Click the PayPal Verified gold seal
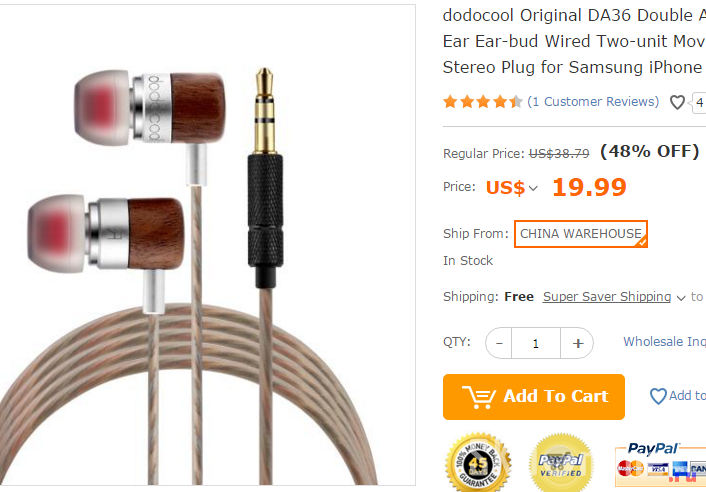 (561, 463)
